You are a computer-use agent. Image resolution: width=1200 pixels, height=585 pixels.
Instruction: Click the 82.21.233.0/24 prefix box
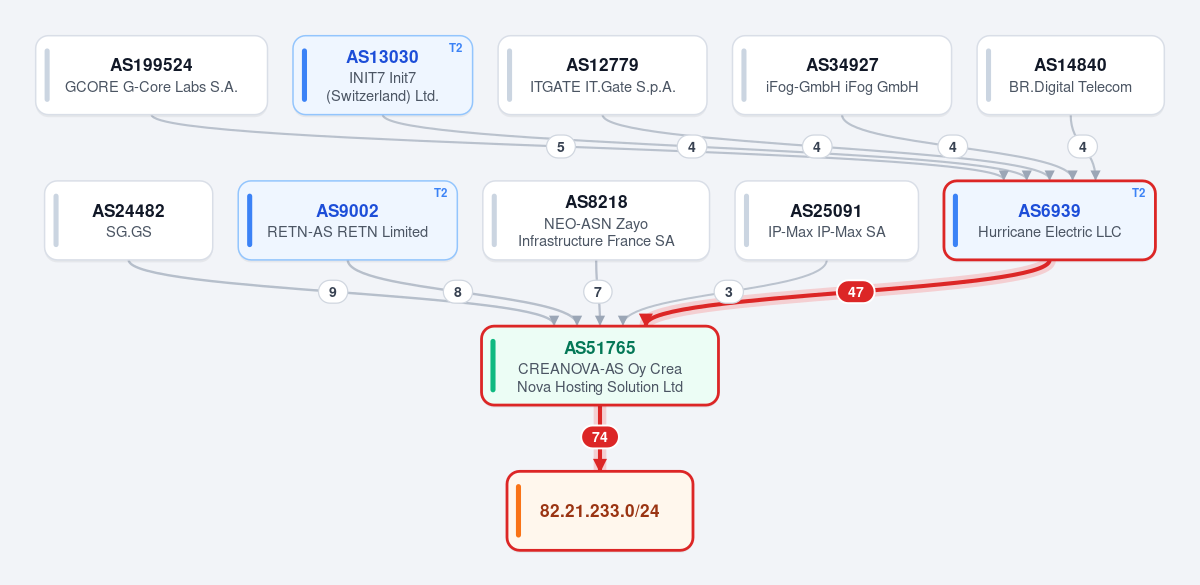[x=600, y=511]
